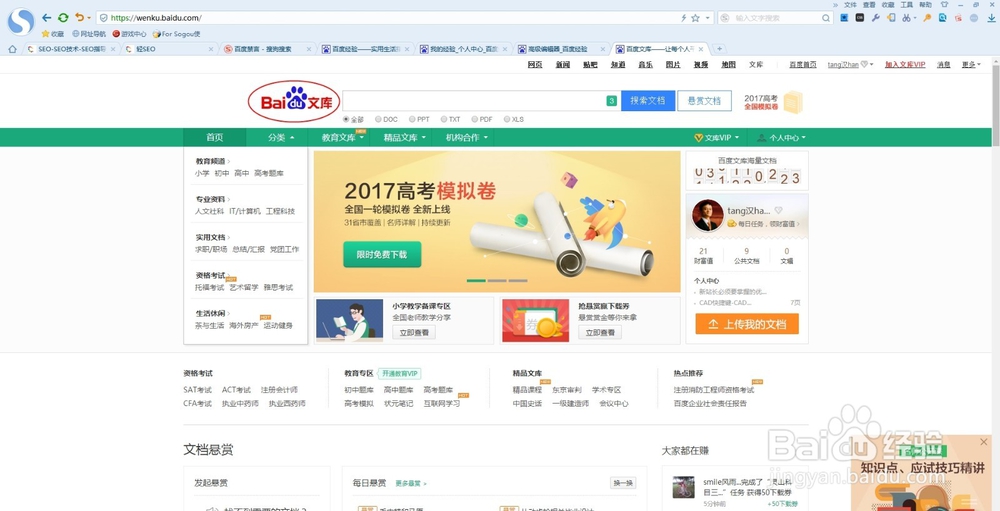Select the 全部 file type radio
Screen dimensions: 1000x511
point(346,119)
